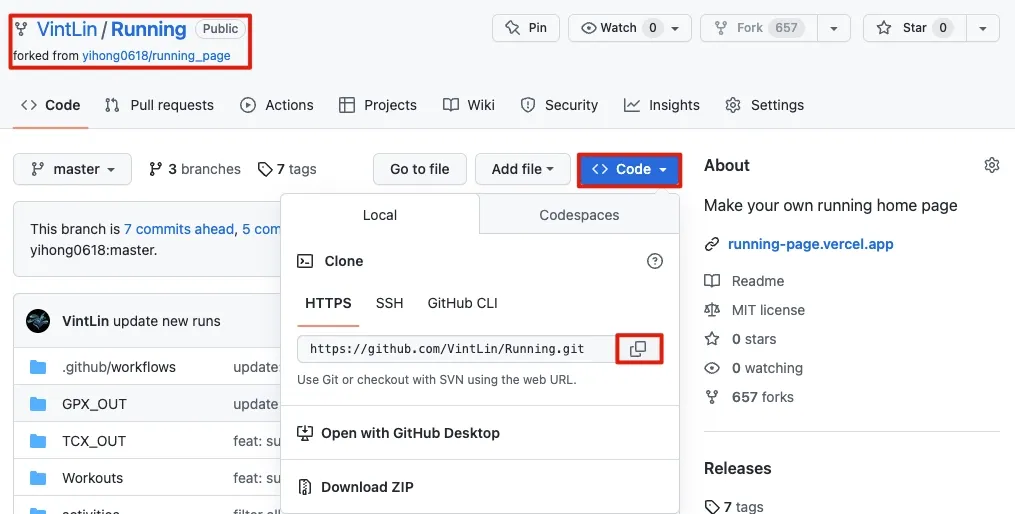Open the Wiki tab
Screen dimensions: 1015x514
[469, 105]
